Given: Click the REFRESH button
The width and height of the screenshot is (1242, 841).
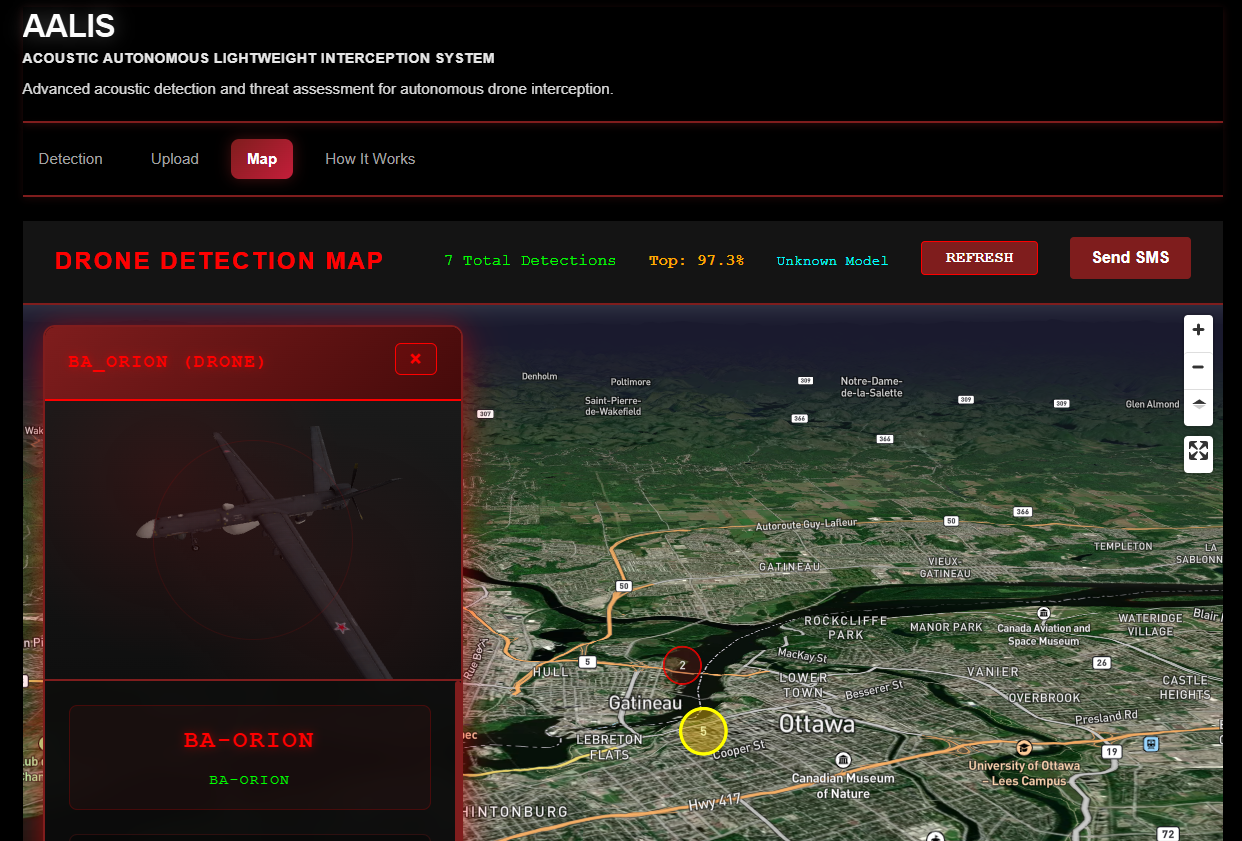Looking at the screenshot, I should [979, 258].
